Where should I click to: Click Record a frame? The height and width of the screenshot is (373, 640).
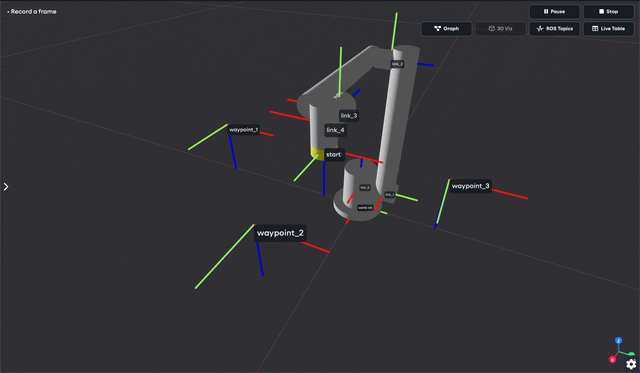point(32,11)
